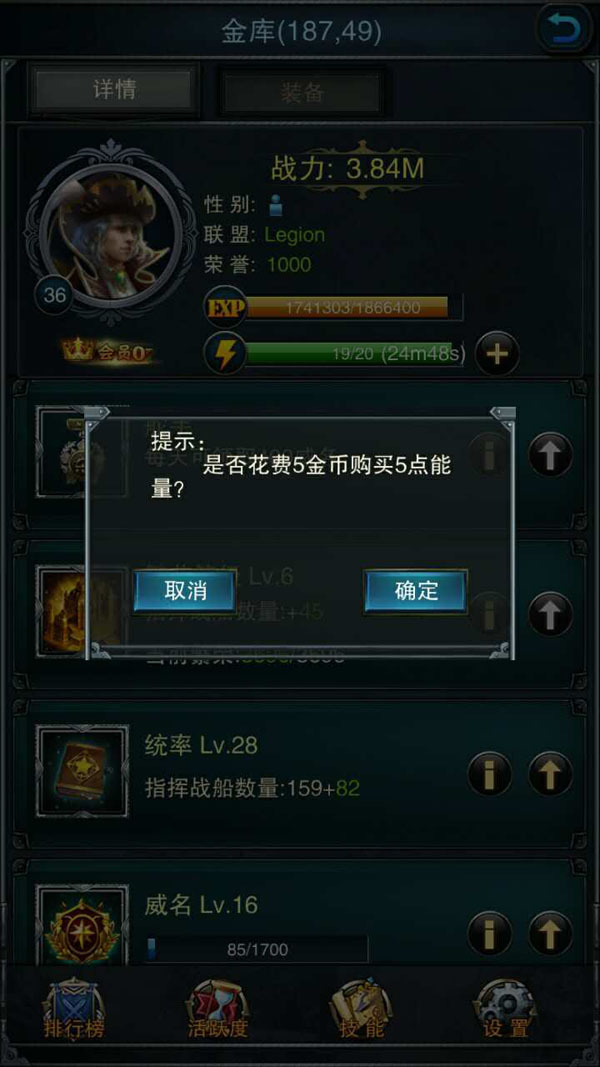Screen dimensions: 600x1067
Task: Open the 排行榜 rankings icon
Action: [x=74, y=1009]
